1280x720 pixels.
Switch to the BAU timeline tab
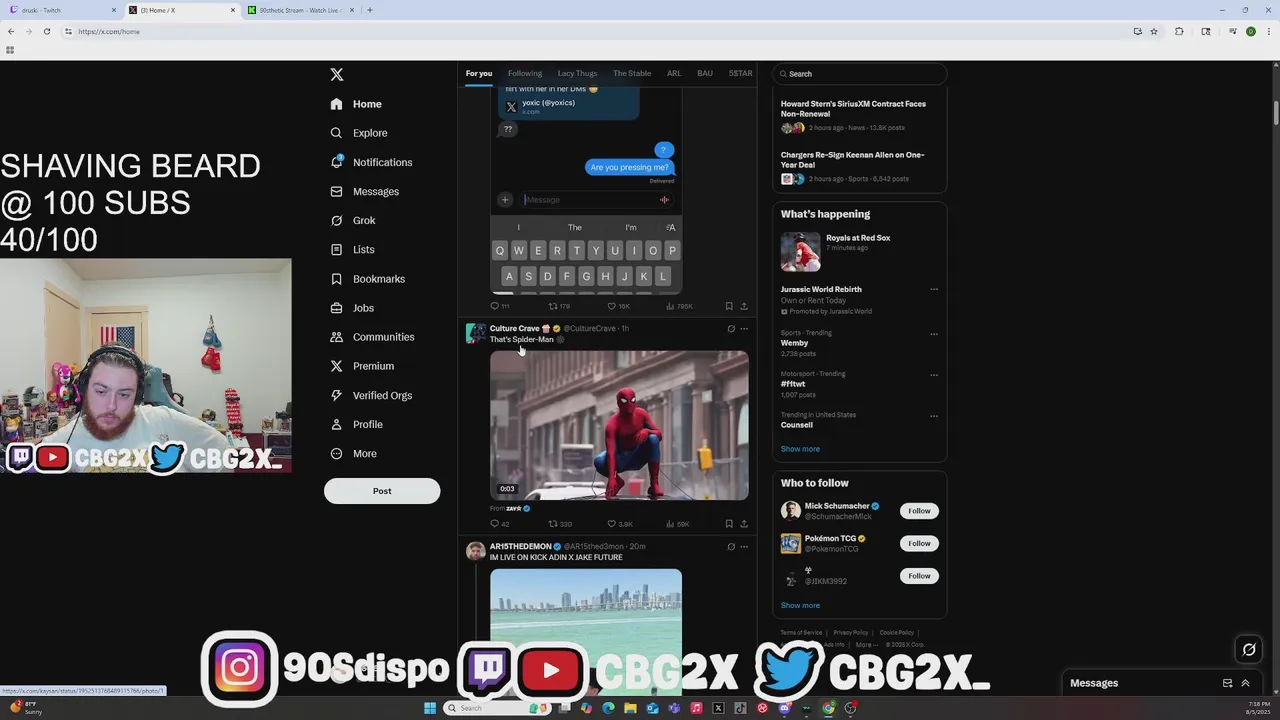point(705,73)
